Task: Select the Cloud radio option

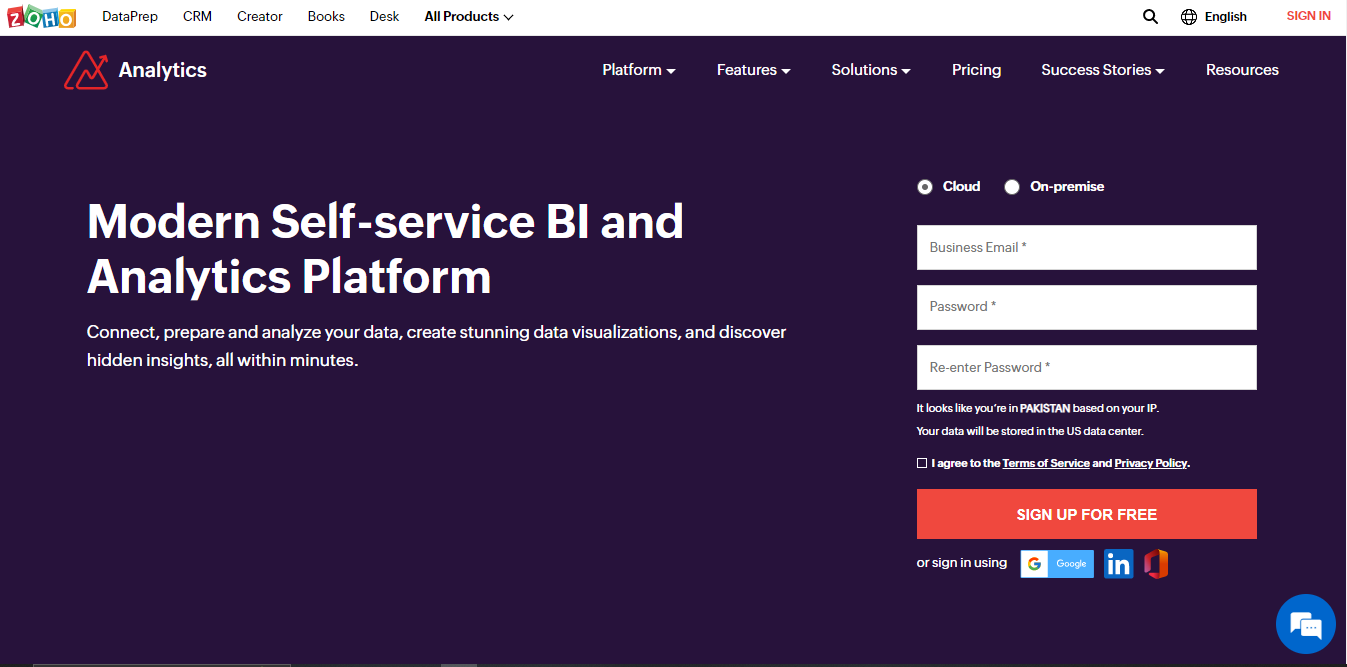Action: pyautogui.click(x=924, y=187)
